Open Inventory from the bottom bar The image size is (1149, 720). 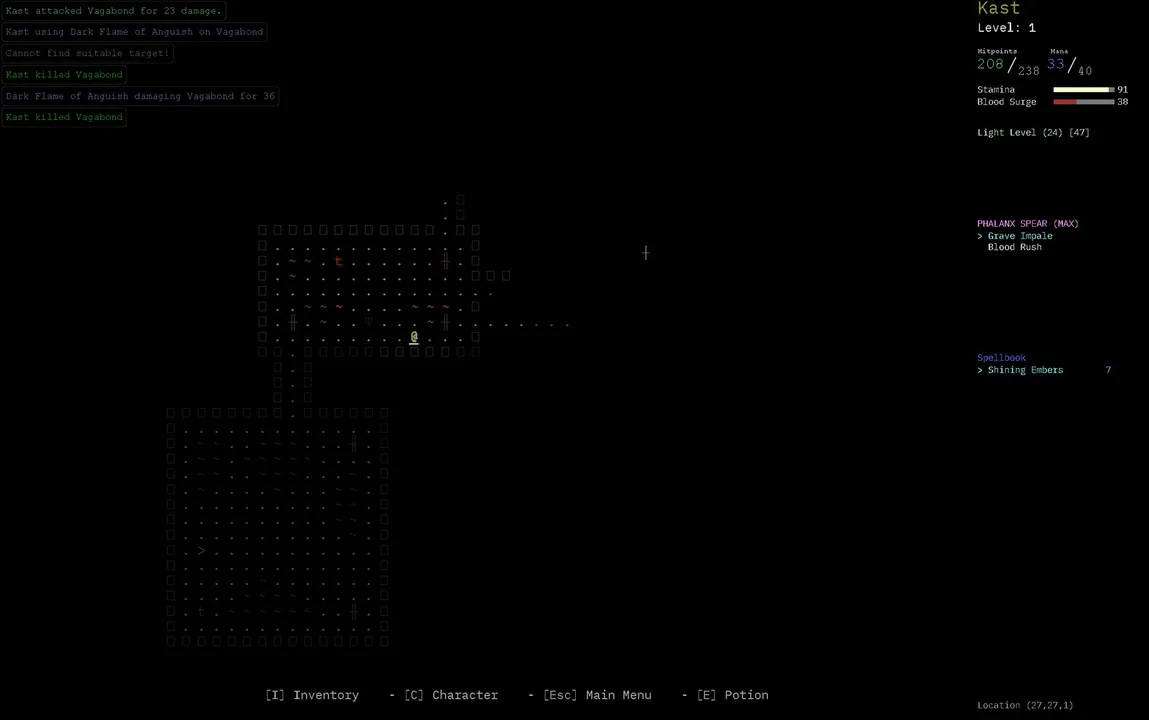[312, 695]
